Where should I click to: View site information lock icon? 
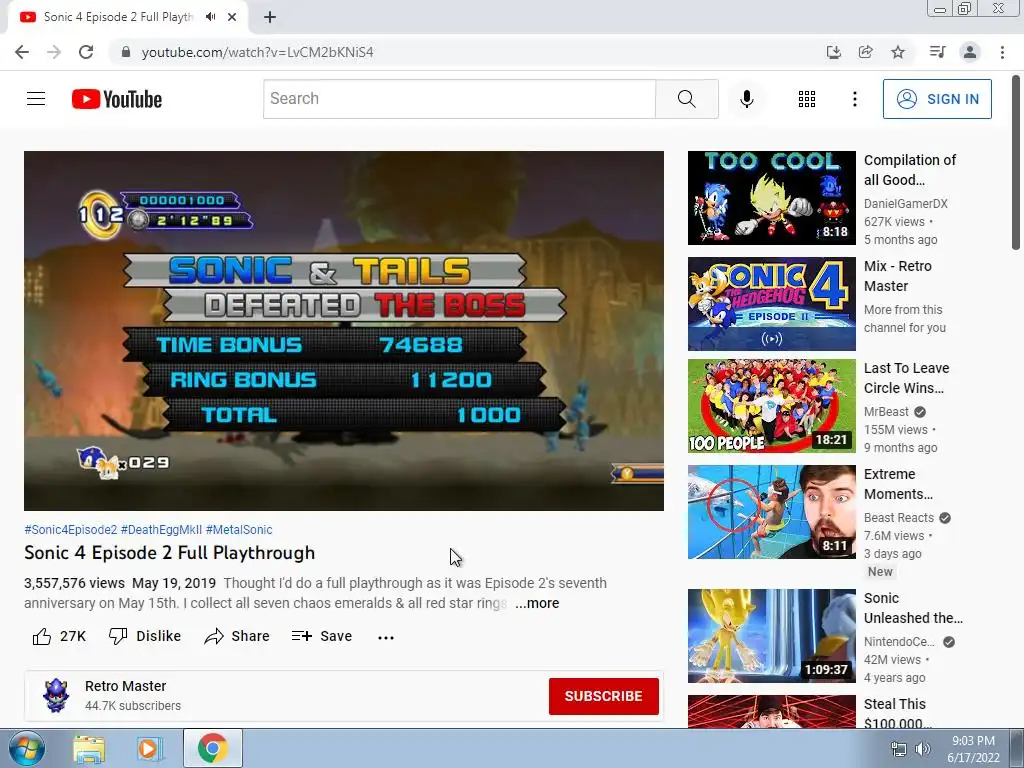tap(125, 52)
